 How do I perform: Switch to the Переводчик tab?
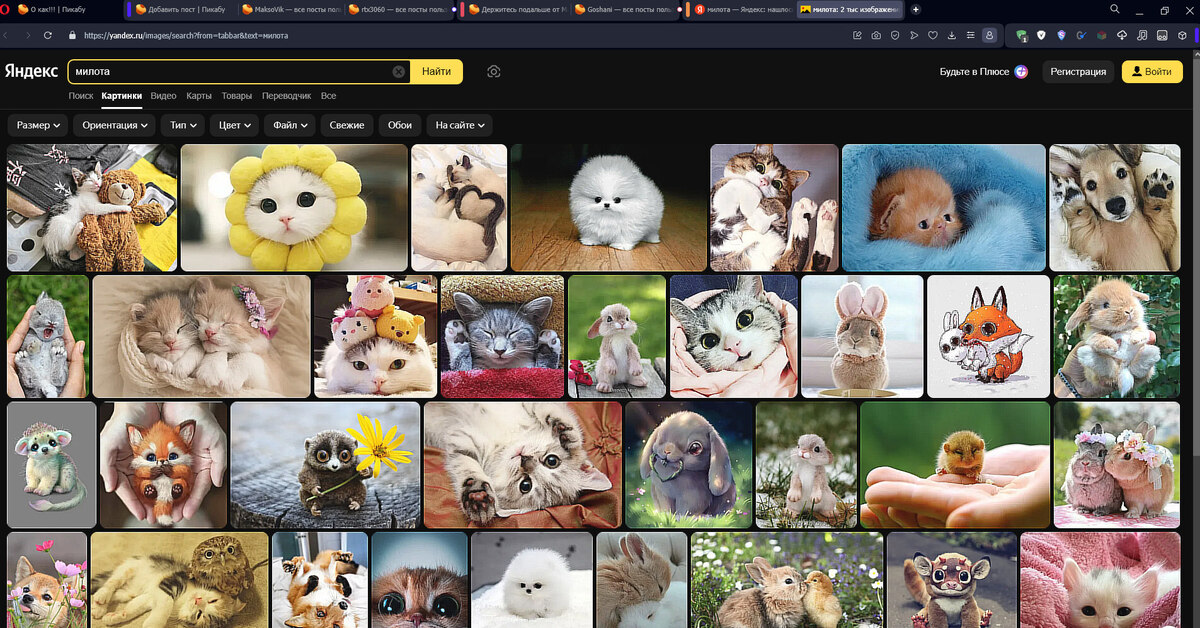[x=286, y=96]
